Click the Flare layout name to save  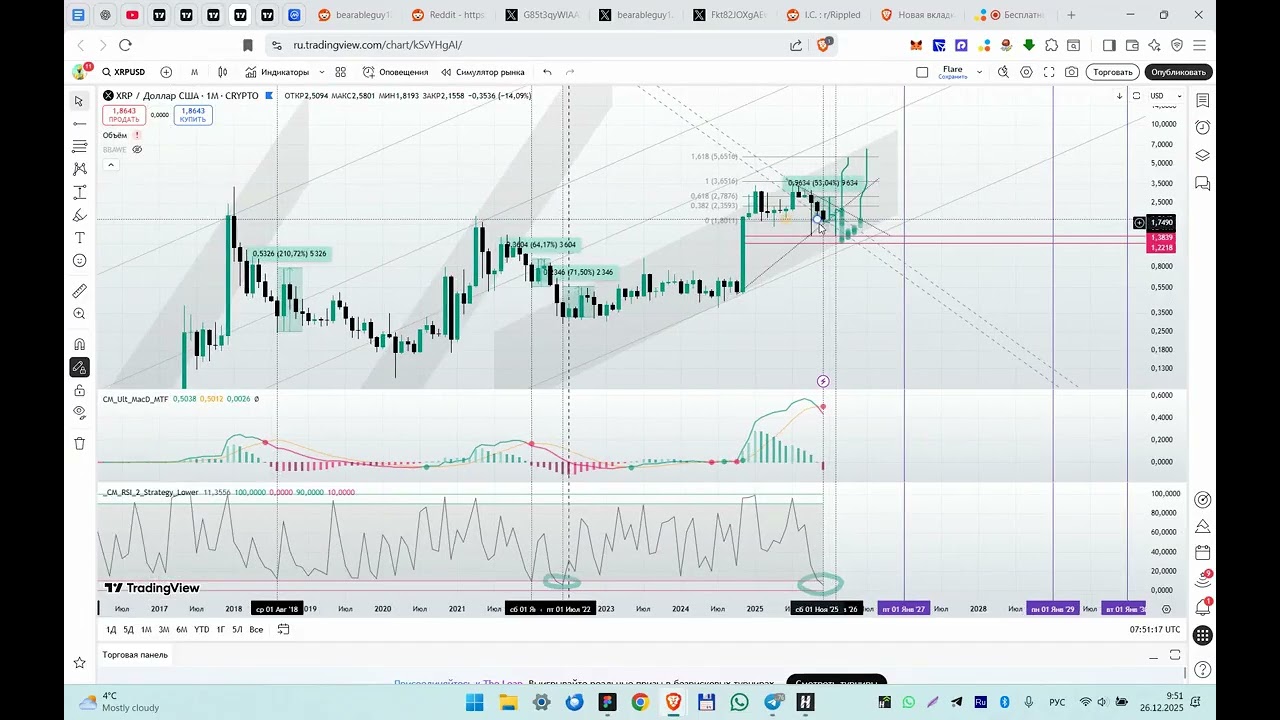(x=953, y=72)
